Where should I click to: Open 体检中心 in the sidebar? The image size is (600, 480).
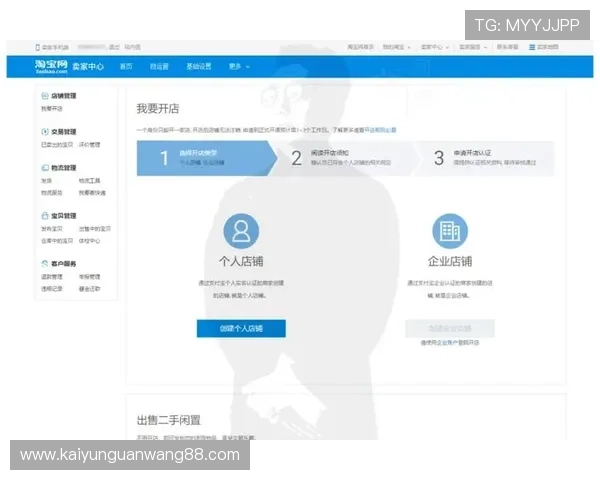click(x=90, y=241)
